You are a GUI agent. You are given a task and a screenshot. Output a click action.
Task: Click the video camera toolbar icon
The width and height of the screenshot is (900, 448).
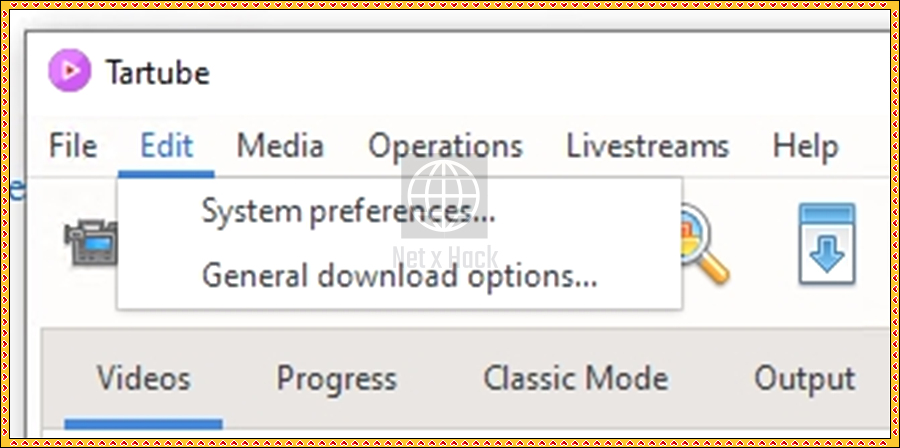tap(91, 243)
